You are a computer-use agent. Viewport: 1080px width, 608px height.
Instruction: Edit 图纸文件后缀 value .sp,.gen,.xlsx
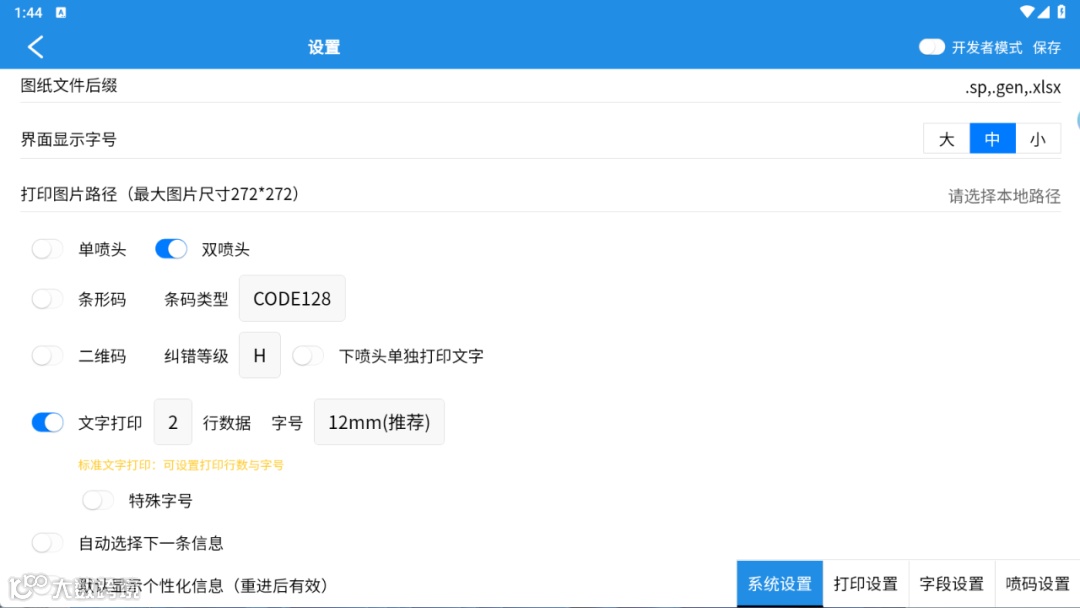pos(1012,87)
